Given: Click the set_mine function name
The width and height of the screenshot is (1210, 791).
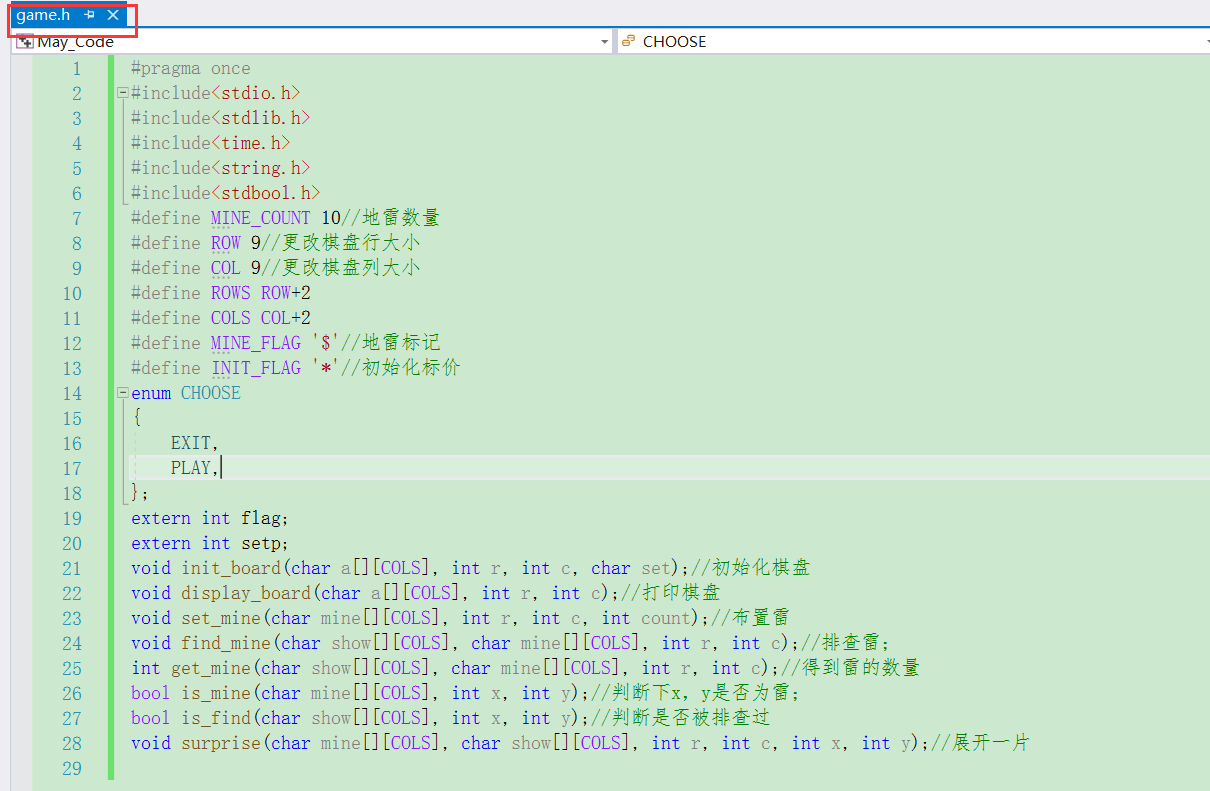Looking at the screenshot, I should tap(221, 618).
